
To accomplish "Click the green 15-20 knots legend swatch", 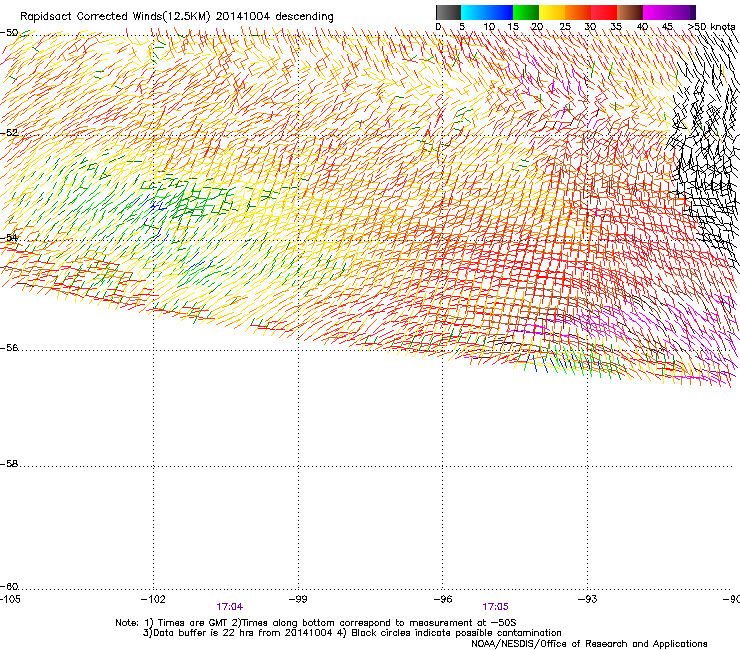I will point(526,12).
